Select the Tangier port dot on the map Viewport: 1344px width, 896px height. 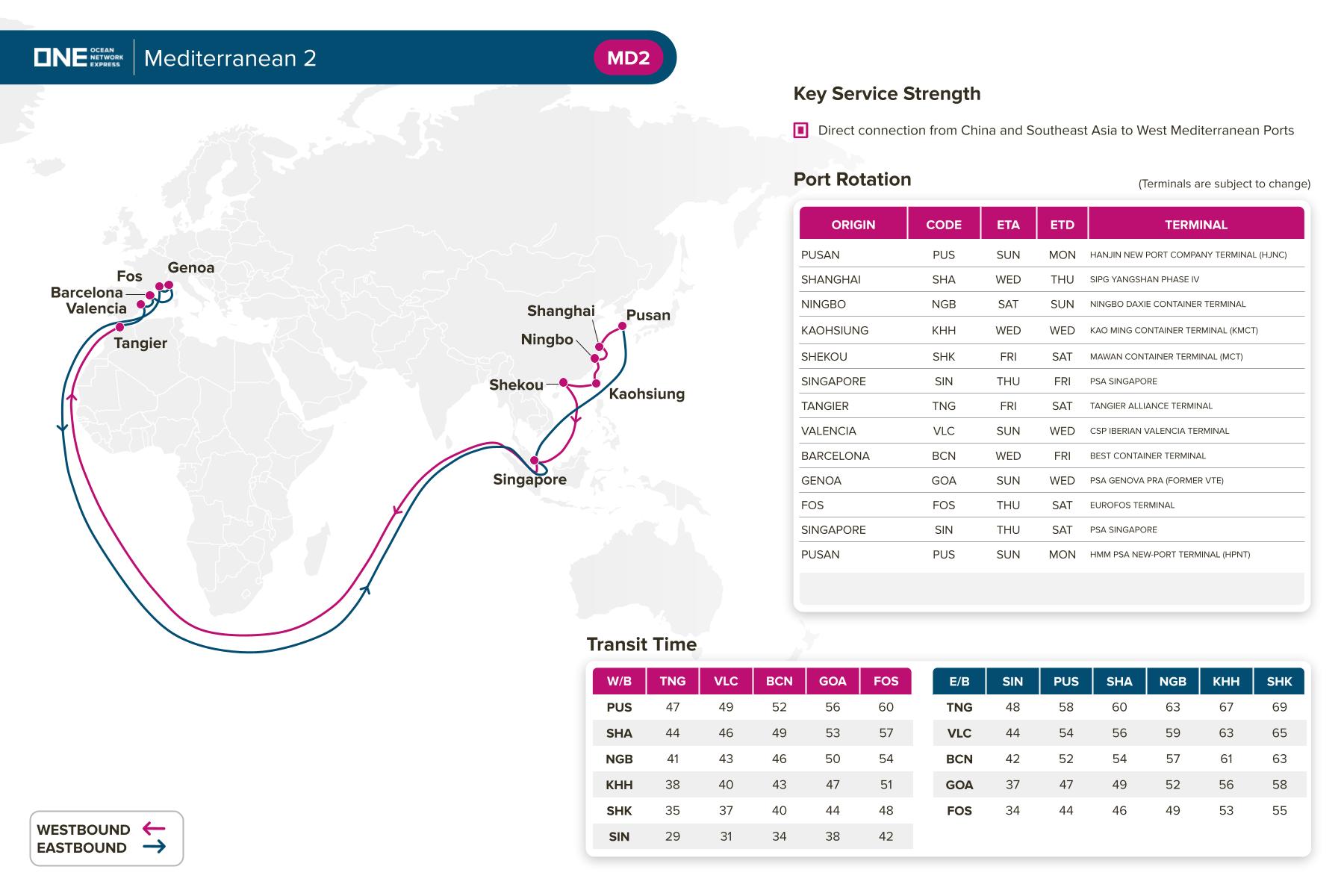click(119, 327)
